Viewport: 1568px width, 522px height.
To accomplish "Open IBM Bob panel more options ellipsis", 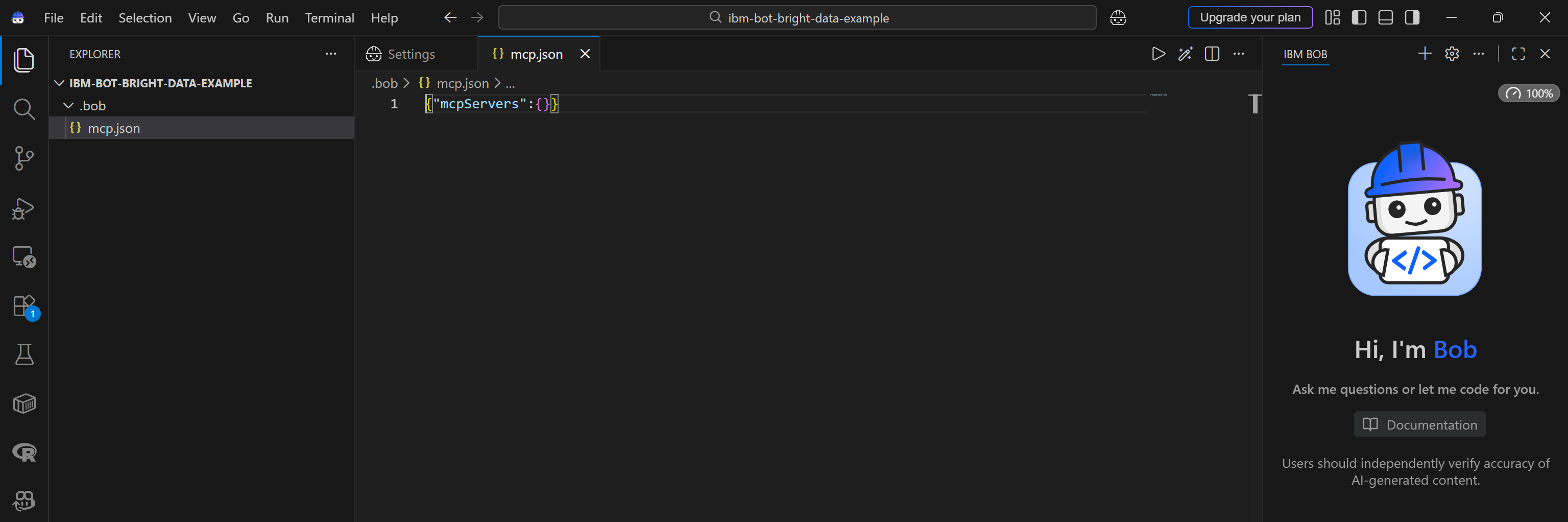I will pos(1479,54).
